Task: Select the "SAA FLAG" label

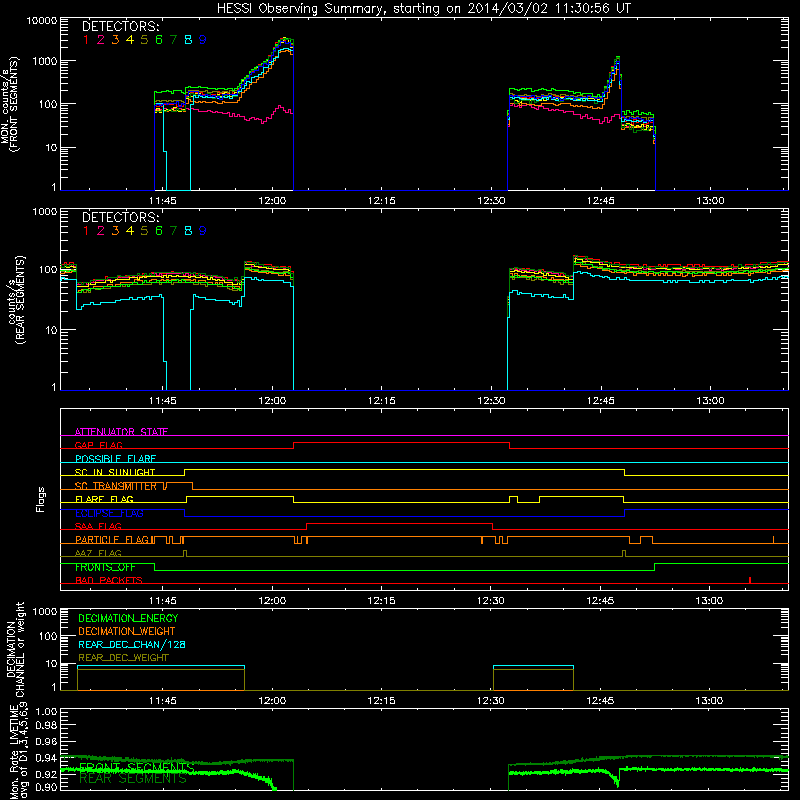Action: (x=98, y=526)
